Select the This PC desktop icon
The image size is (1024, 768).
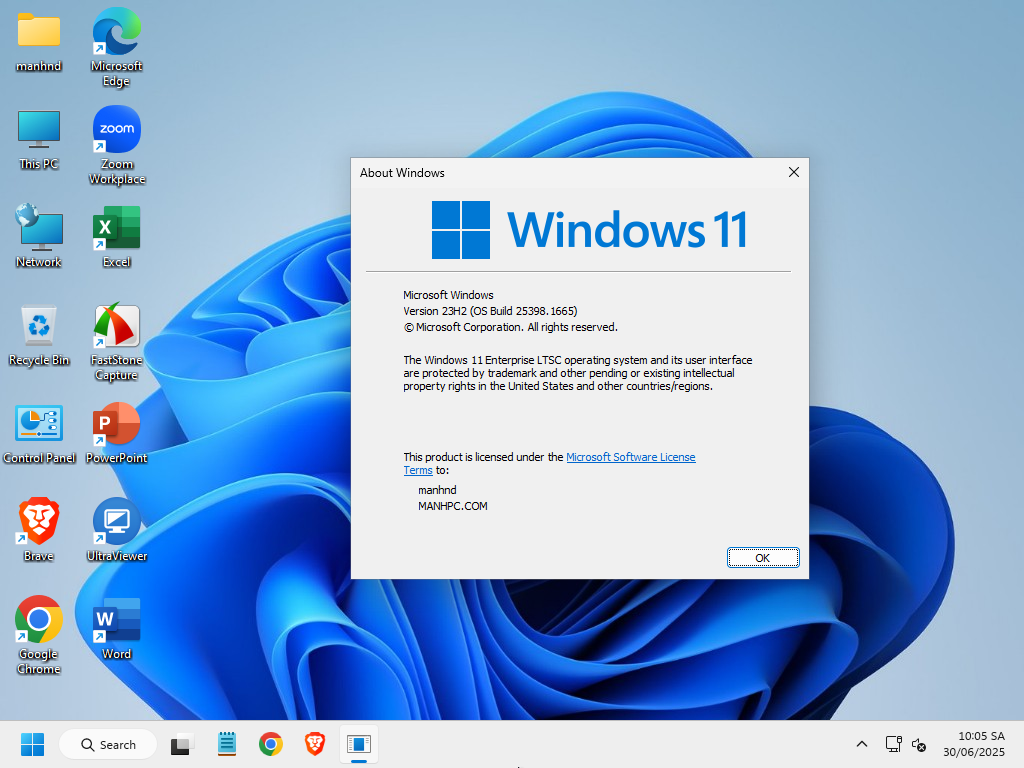coord(39,131)
